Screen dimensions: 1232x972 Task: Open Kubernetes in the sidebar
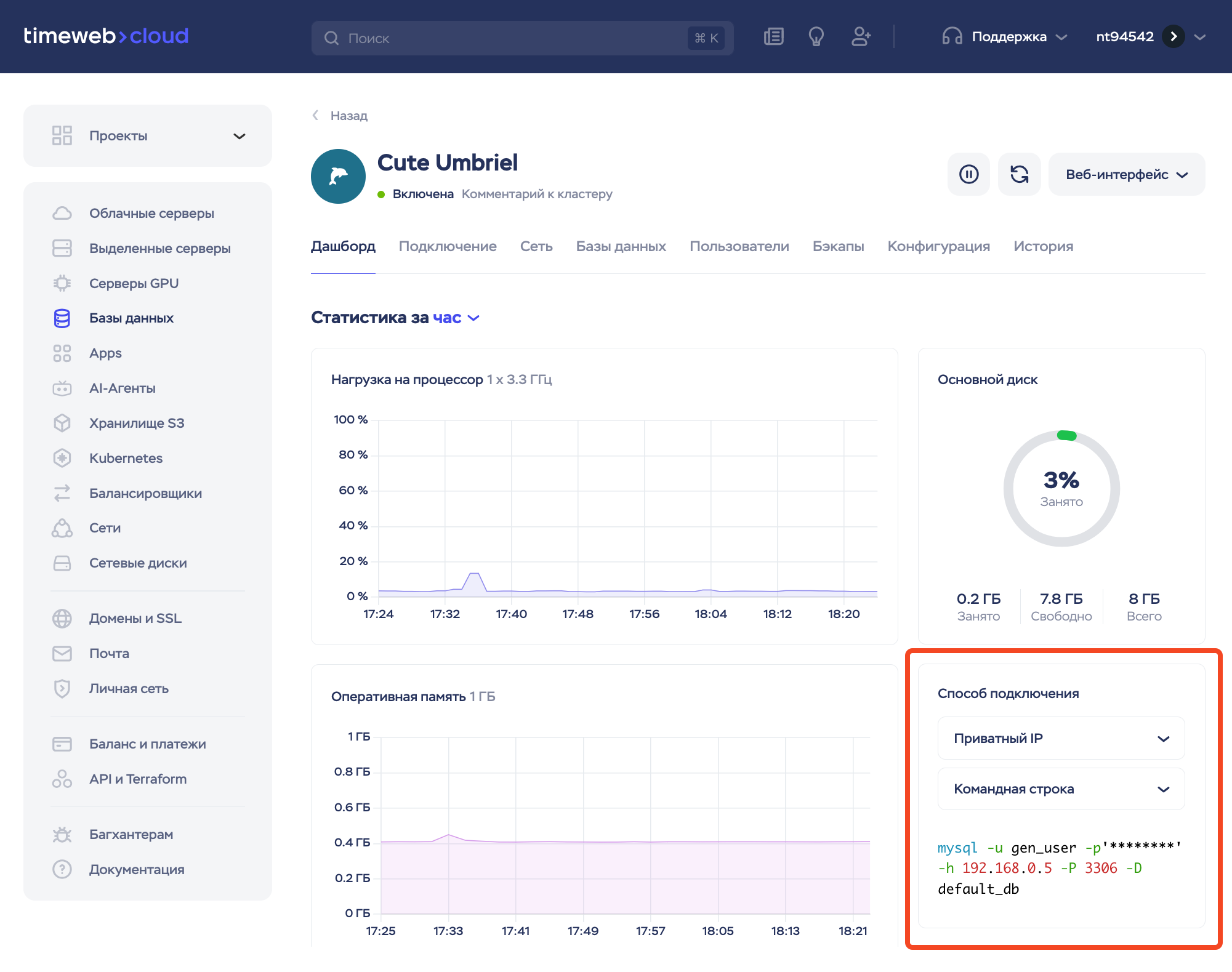click(x=126, y=458)
